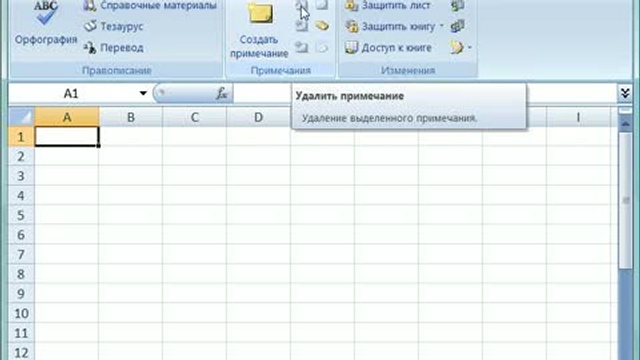Screen dimensions: 640x360
Task: Select row 1 header
Action: [x=21, y=137]
